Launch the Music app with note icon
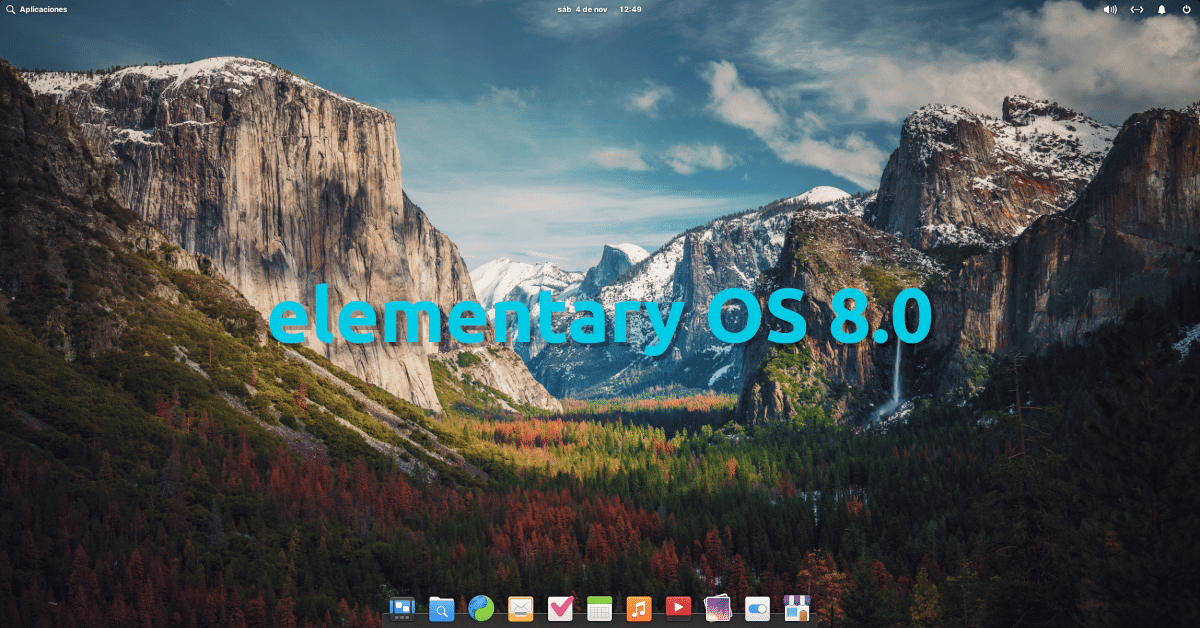This screenshot has width=1200, height=628. pos(639,607)
